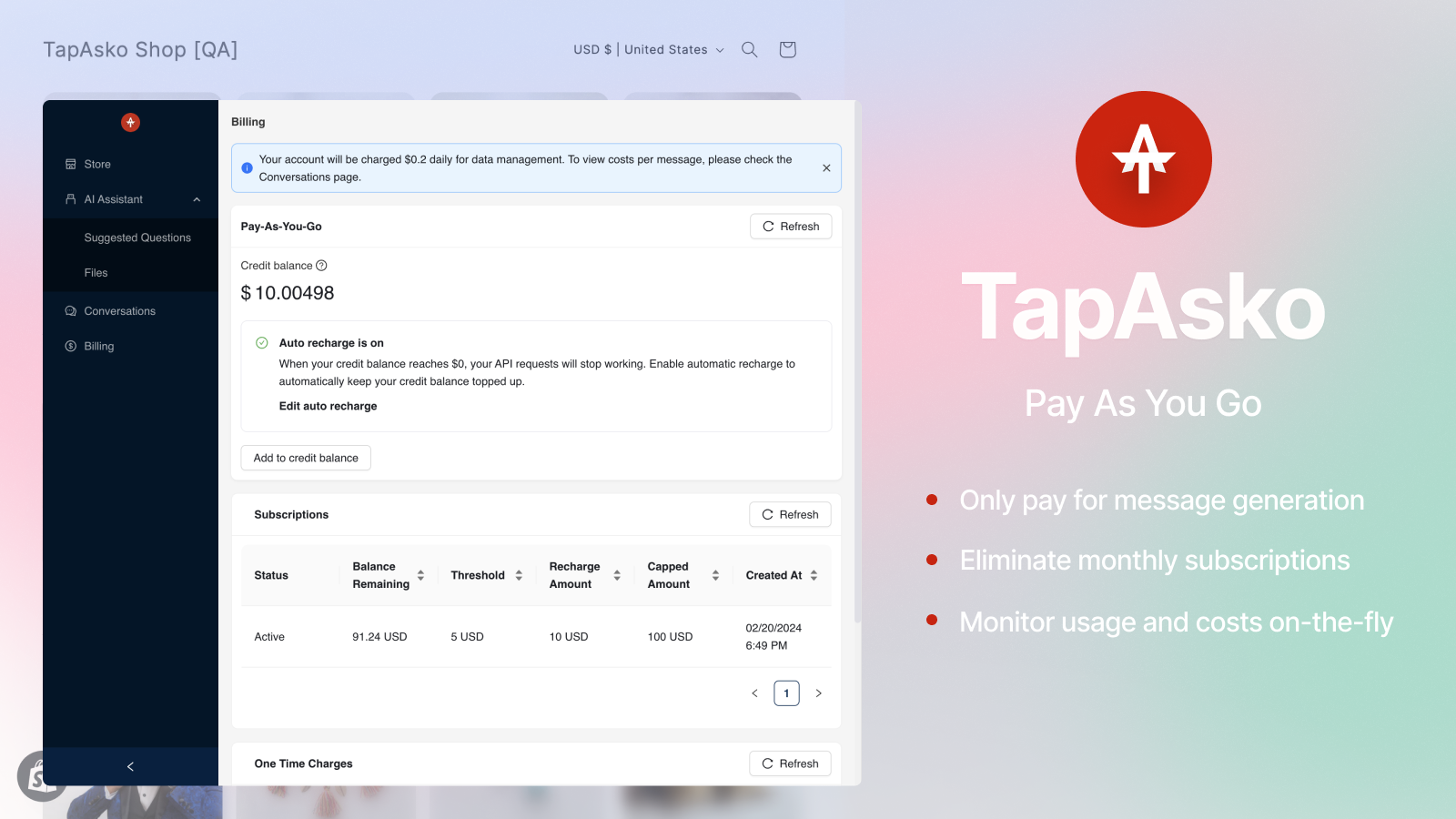Screen dimensions: 1456x819
Task: Click the Pay-As-You-Go section title
Action: [x=281, y=227]
